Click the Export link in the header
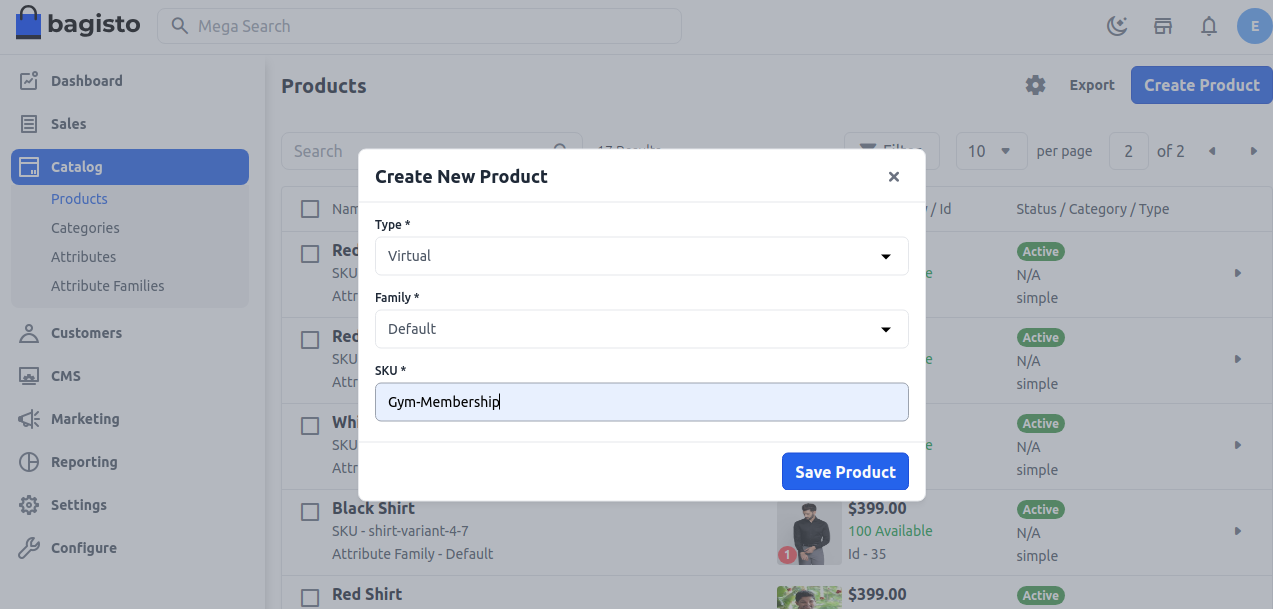The image size is (1273, 609). pyautogui.click(x=1091, y=85)
